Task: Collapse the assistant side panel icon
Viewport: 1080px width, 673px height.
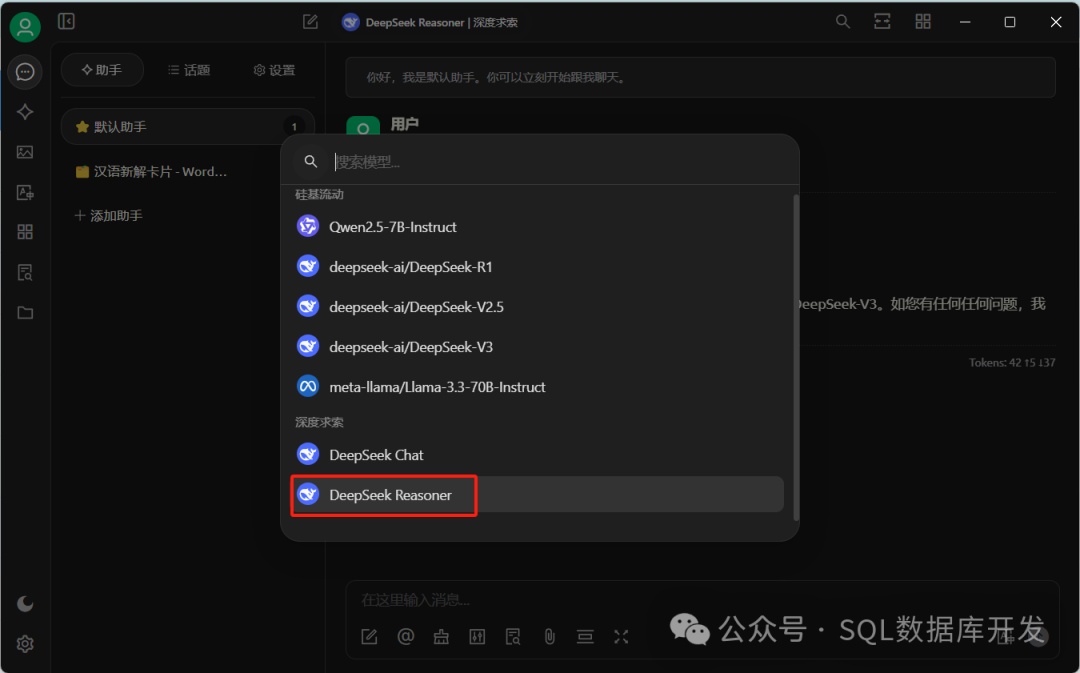Action: 66,21
